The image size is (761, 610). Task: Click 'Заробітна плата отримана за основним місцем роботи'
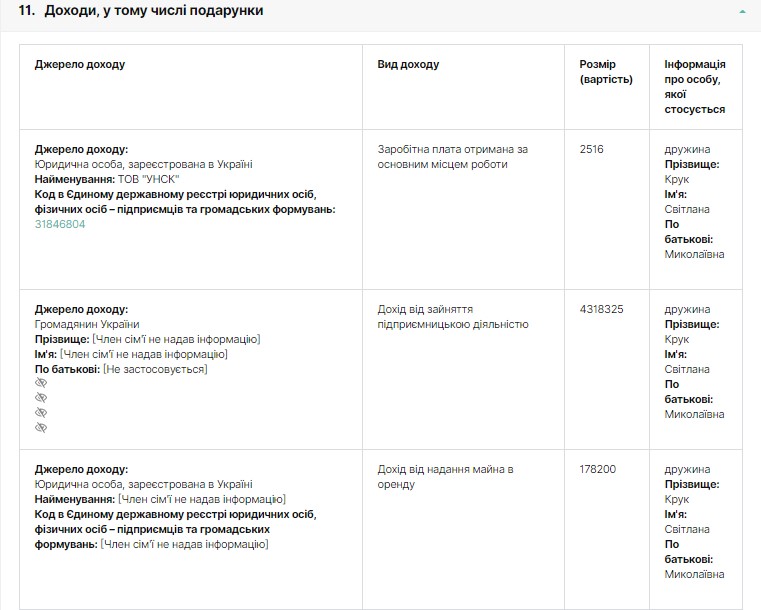click(452, 157)
